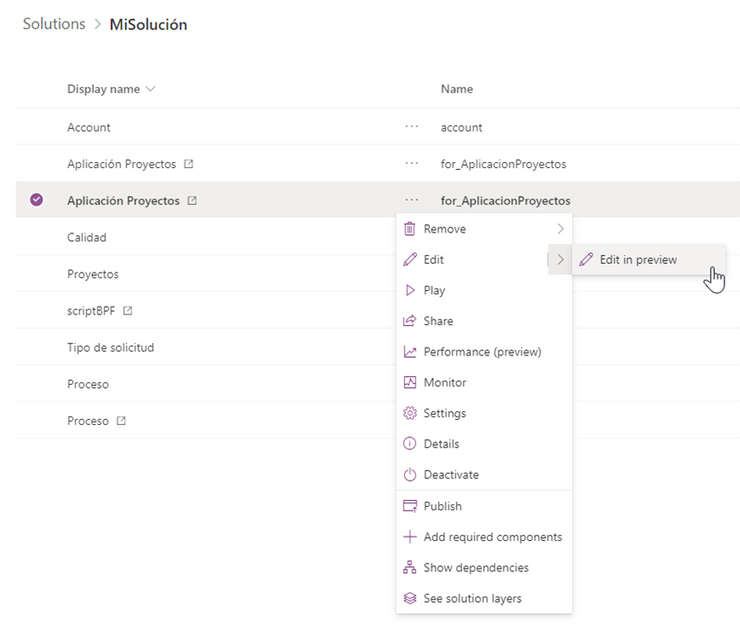
Task: Open Proceso row without link icon
Action: point(88,384)
